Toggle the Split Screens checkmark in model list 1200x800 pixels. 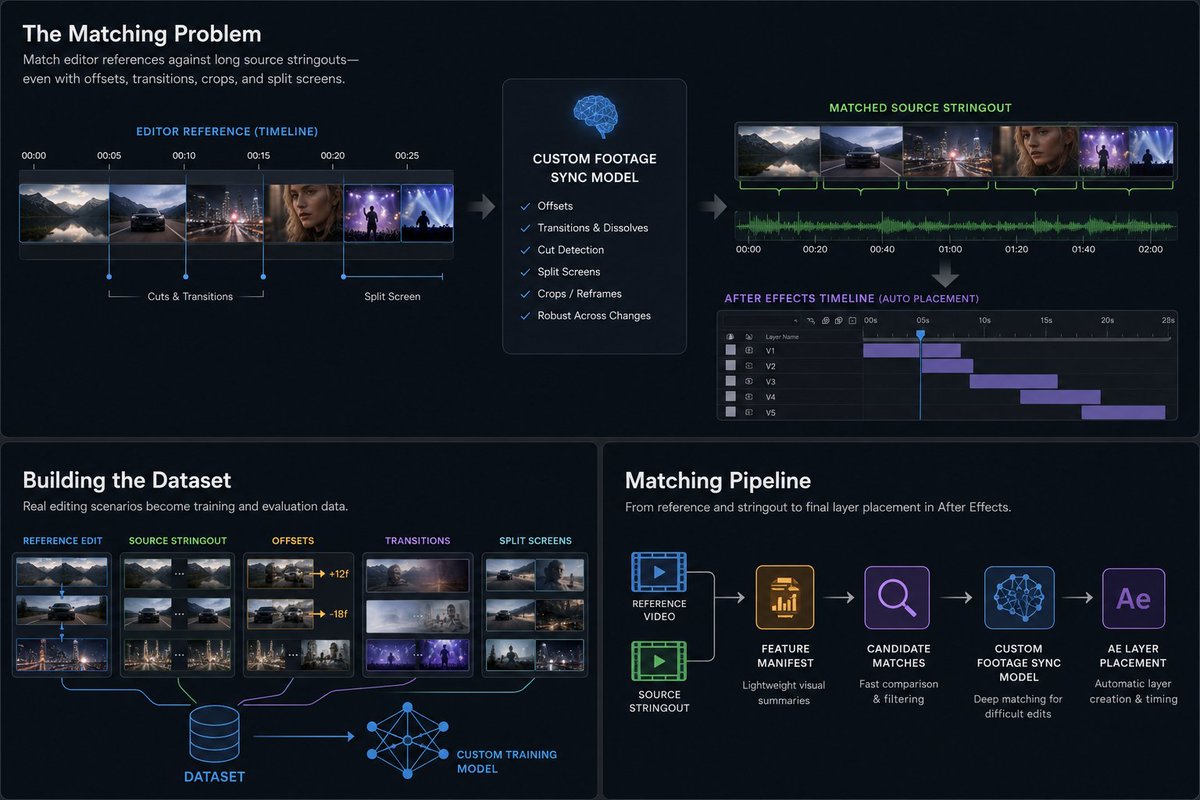click(x=526, y=272)
